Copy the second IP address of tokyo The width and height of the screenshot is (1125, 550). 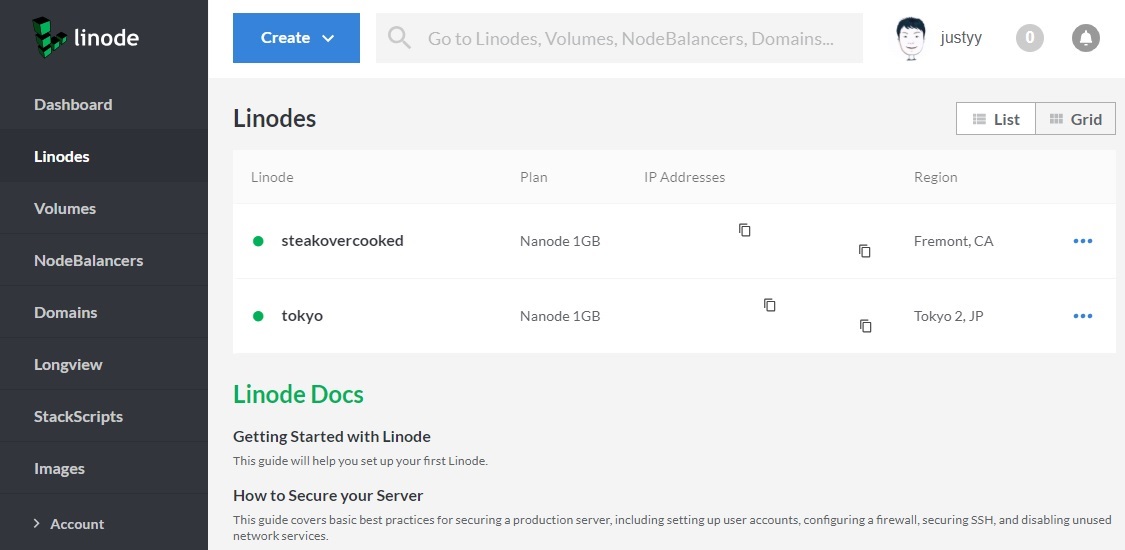point(866,326)
